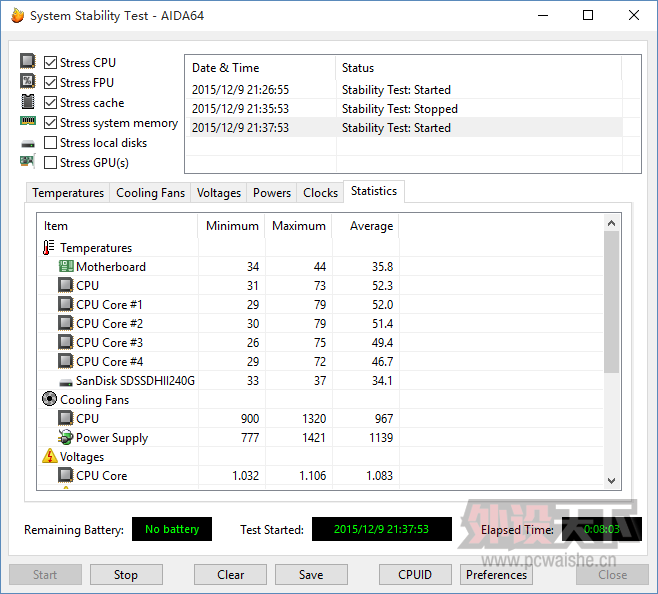The width and height of the screenshot is (658, 594).
Task: Switch to the Voltages tab
Action: [219, 193]
